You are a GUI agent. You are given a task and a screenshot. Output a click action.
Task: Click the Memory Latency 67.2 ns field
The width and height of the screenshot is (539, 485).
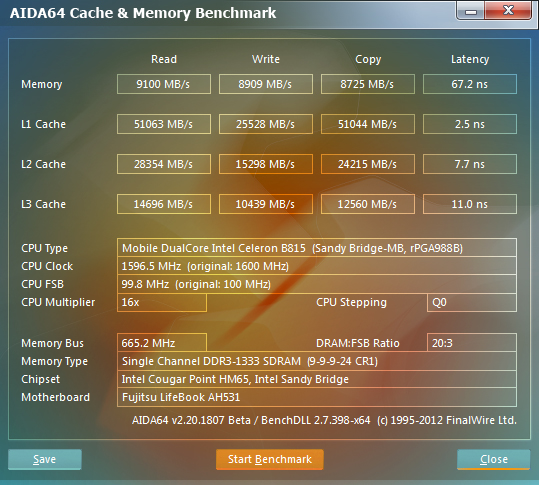coord(470,84)
